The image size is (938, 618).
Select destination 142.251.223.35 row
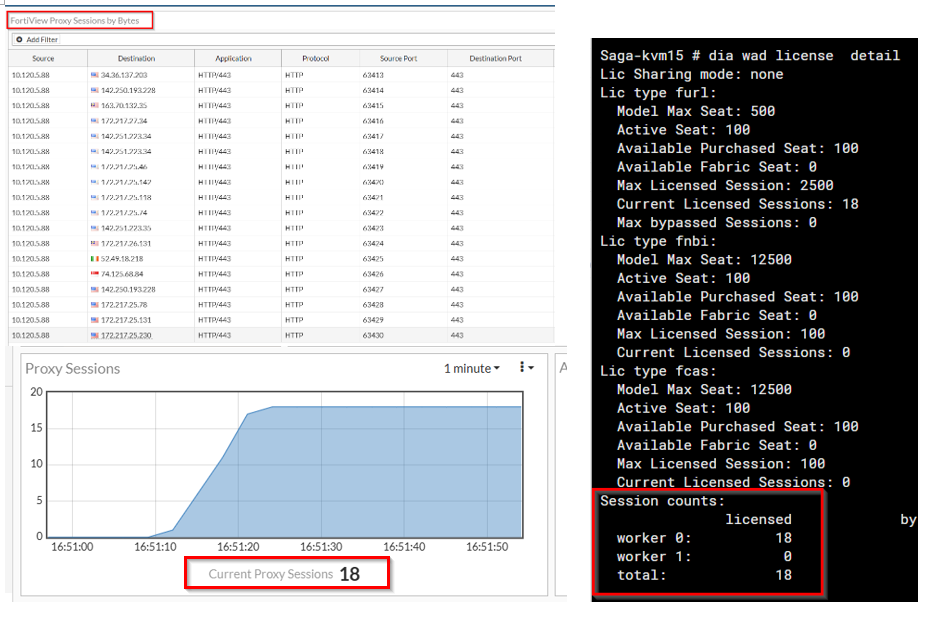coord(281,229)
